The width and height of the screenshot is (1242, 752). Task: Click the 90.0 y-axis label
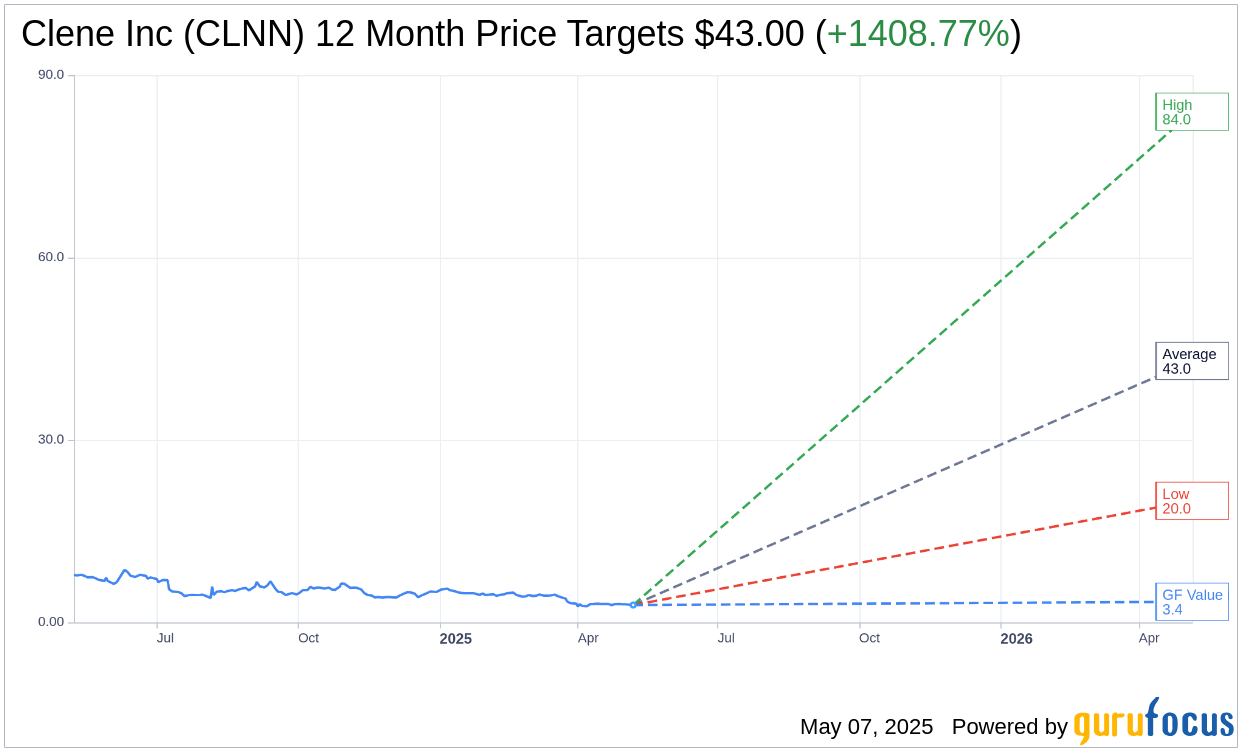point(50,75)
